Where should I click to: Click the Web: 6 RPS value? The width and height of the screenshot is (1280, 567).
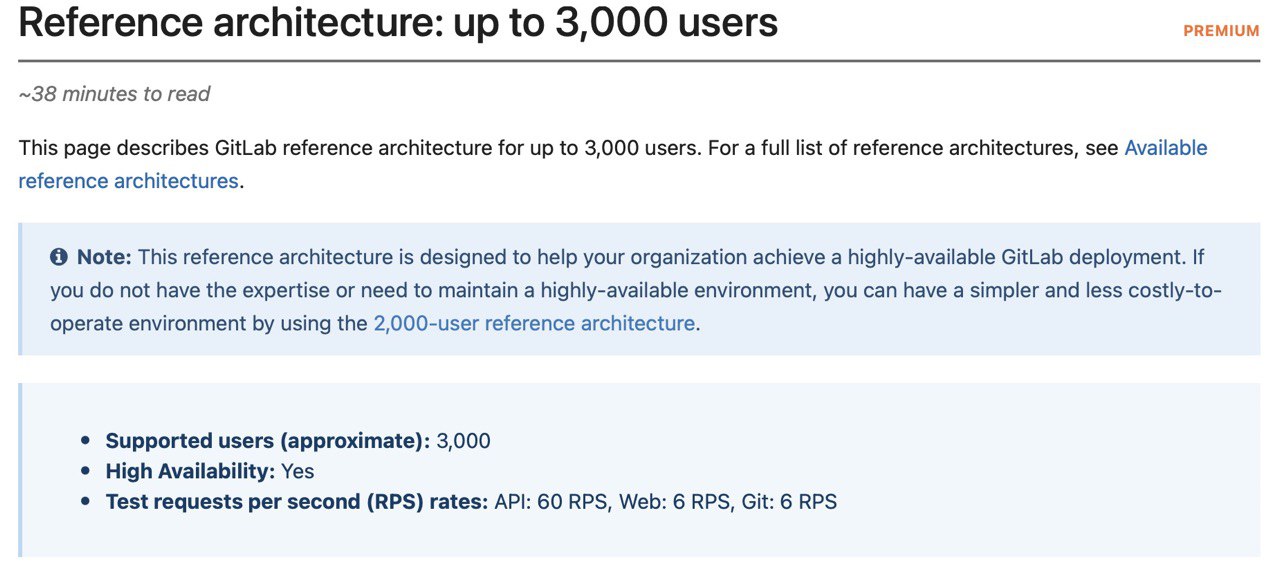click(675, 502)
